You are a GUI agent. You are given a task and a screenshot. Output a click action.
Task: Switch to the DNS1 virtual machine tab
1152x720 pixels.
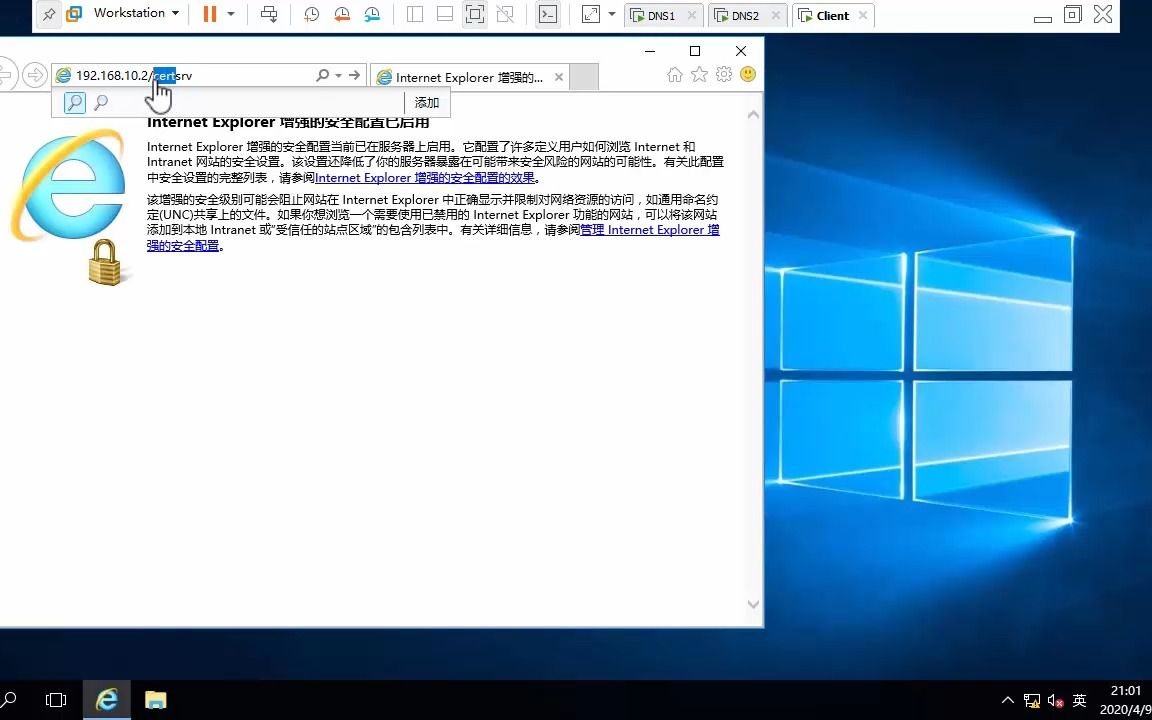[x=659, y=15]
